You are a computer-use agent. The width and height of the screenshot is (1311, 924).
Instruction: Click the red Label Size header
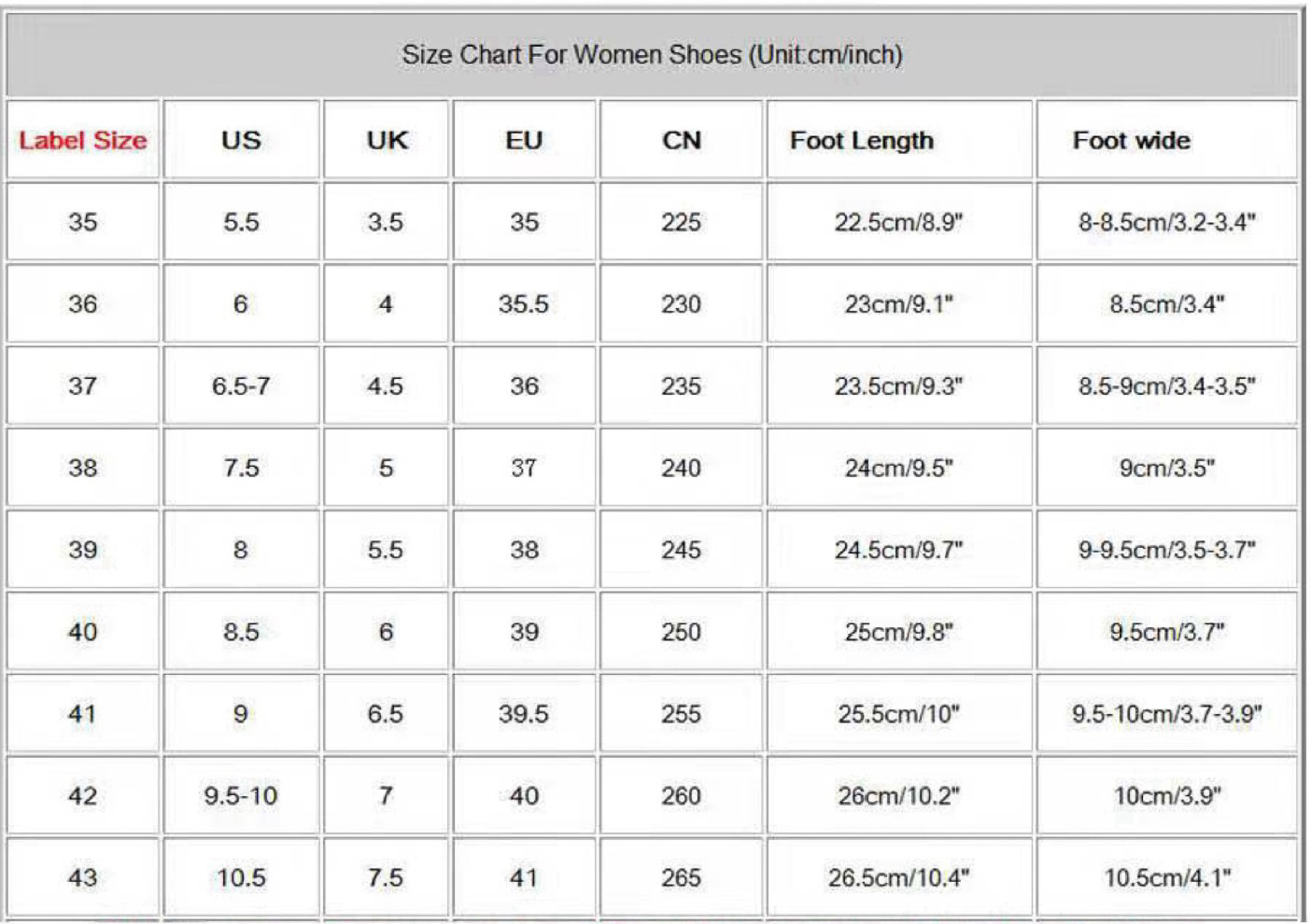(83, 141)
